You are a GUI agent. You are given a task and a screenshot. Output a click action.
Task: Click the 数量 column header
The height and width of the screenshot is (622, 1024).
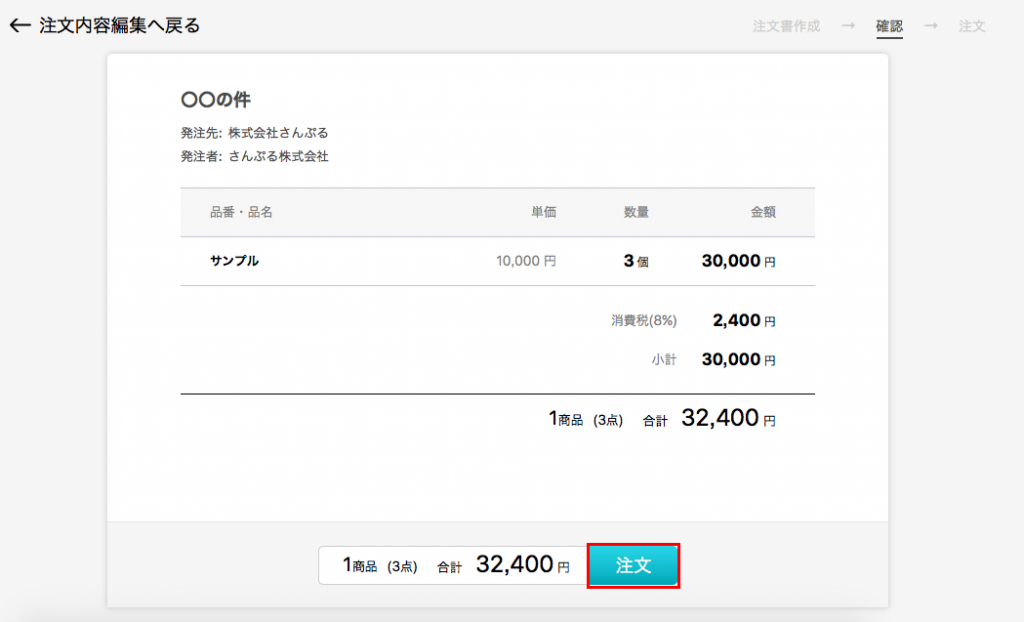tap(636, 212)
